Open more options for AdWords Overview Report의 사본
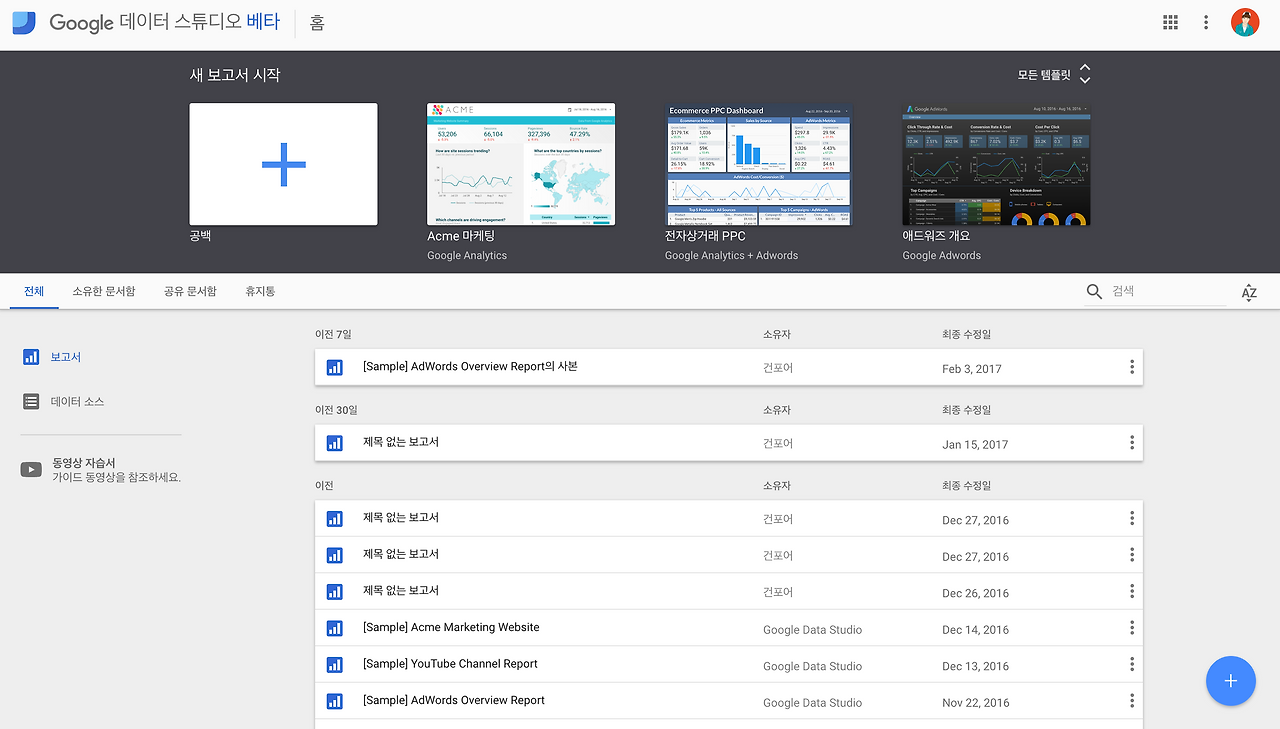1280x729 pixels. [1132, 367]
